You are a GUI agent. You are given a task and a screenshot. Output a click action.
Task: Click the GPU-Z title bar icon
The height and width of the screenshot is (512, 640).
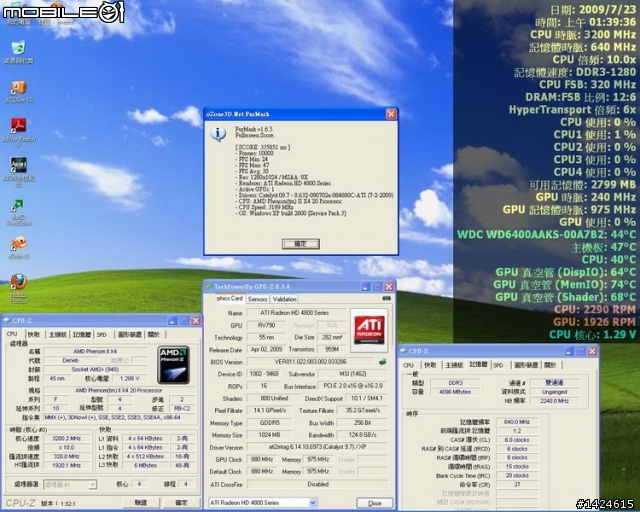click(x=209, y=287)
